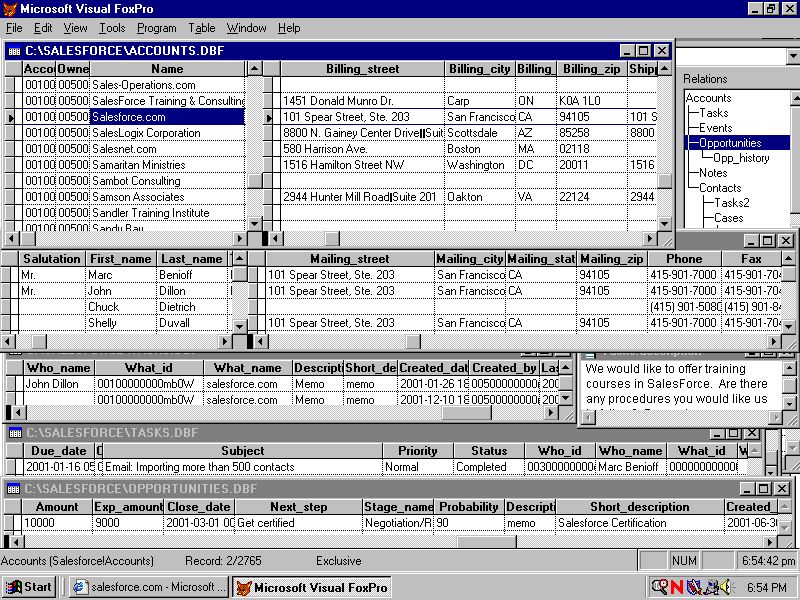Click the Last_name column header in contacts
This screenshot has width=800, height=600.
pos(191,259)
